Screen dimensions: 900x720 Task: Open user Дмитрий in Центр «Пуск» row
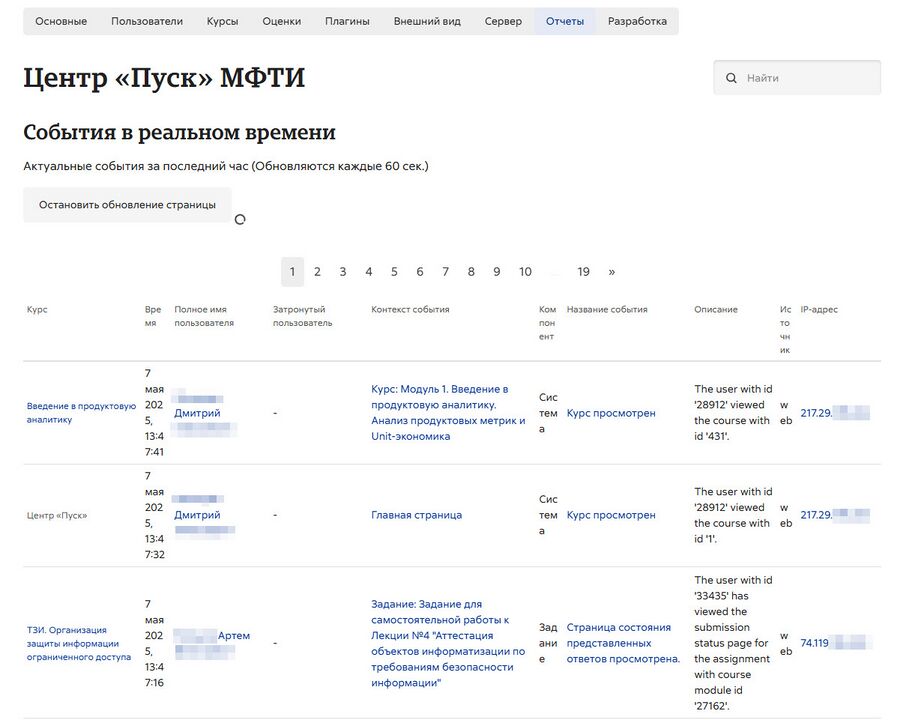click(197, 516)
